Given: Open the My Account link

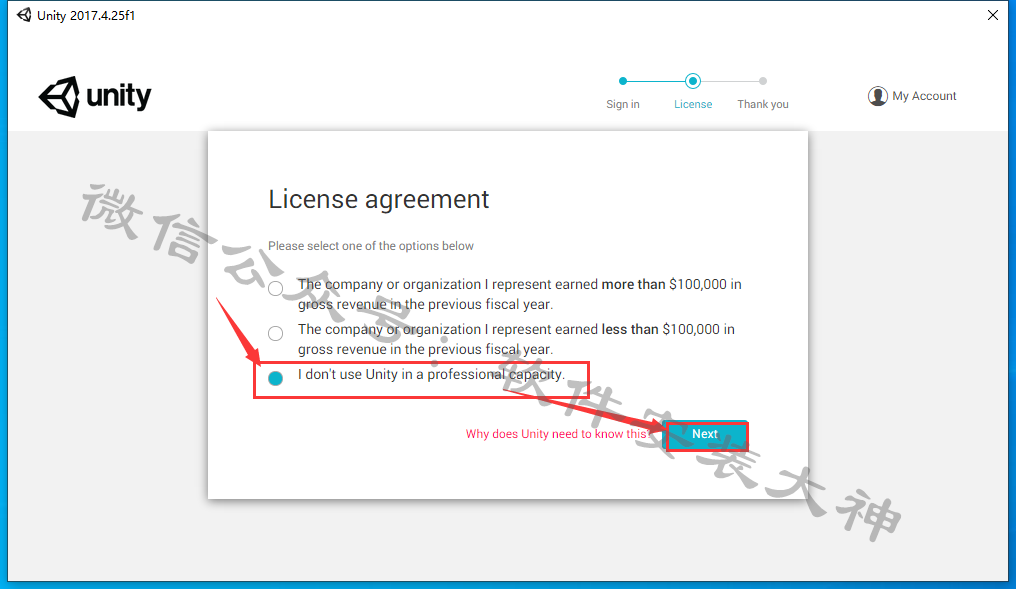Looking at the screenshot, I should pyautogui.click(x=924, y=96).
